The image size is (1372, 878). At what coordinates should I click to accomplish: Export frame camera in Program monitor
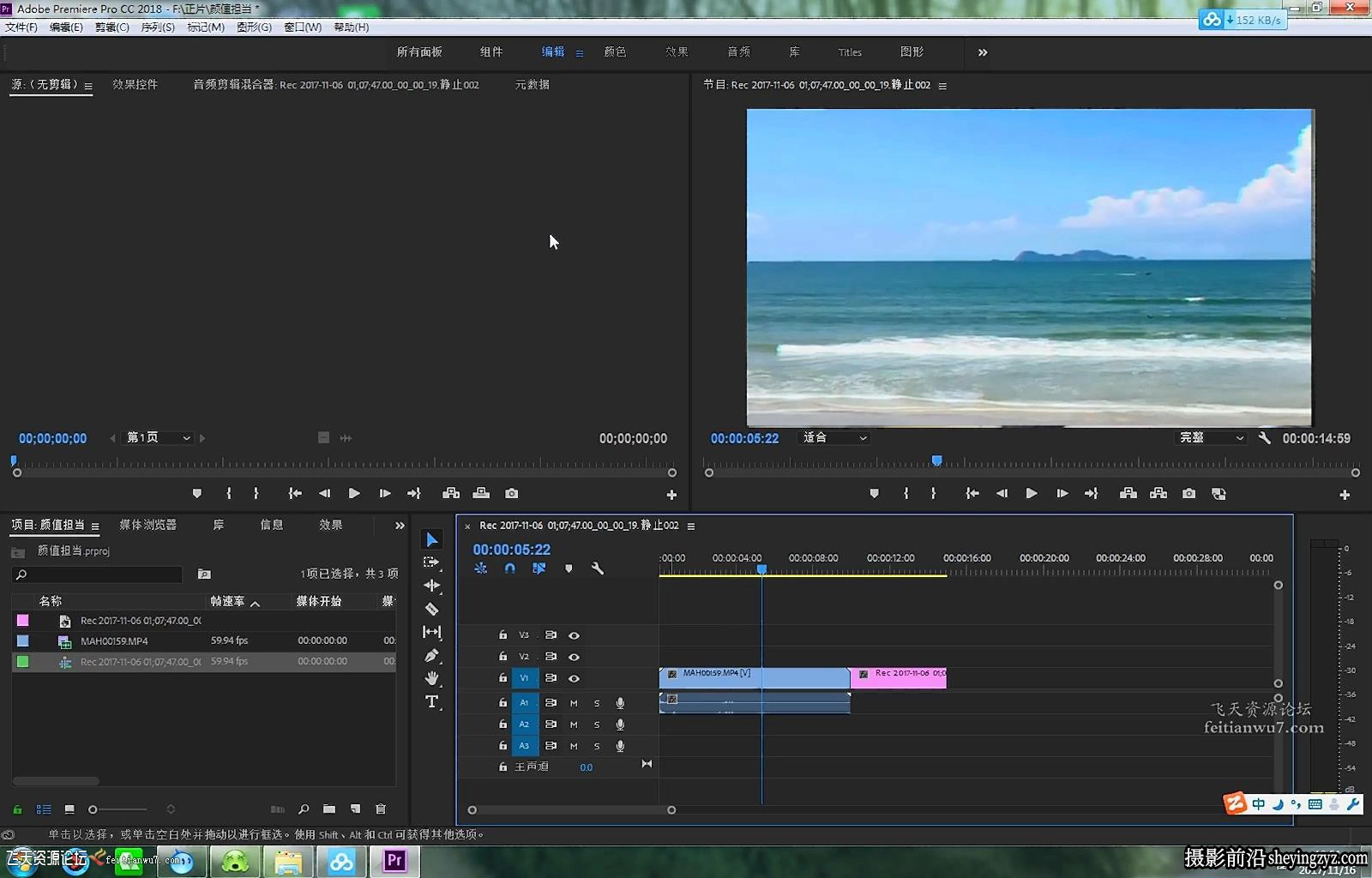pyautogui.click(x=1188, y=494)
